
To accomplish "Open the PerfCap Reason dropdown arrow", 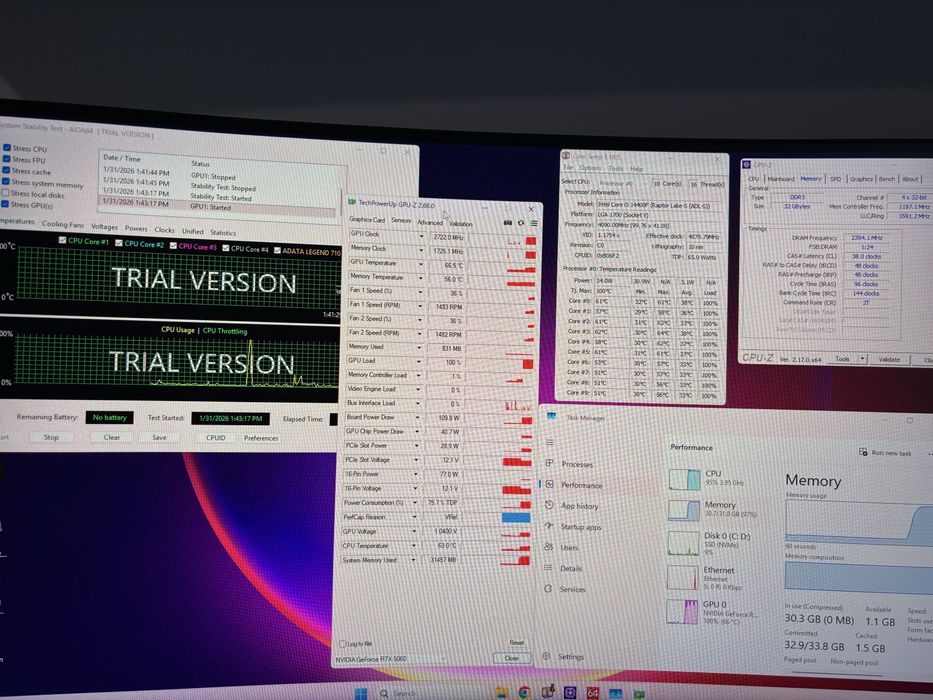I will pyautogui.click(x=415, y=517).
